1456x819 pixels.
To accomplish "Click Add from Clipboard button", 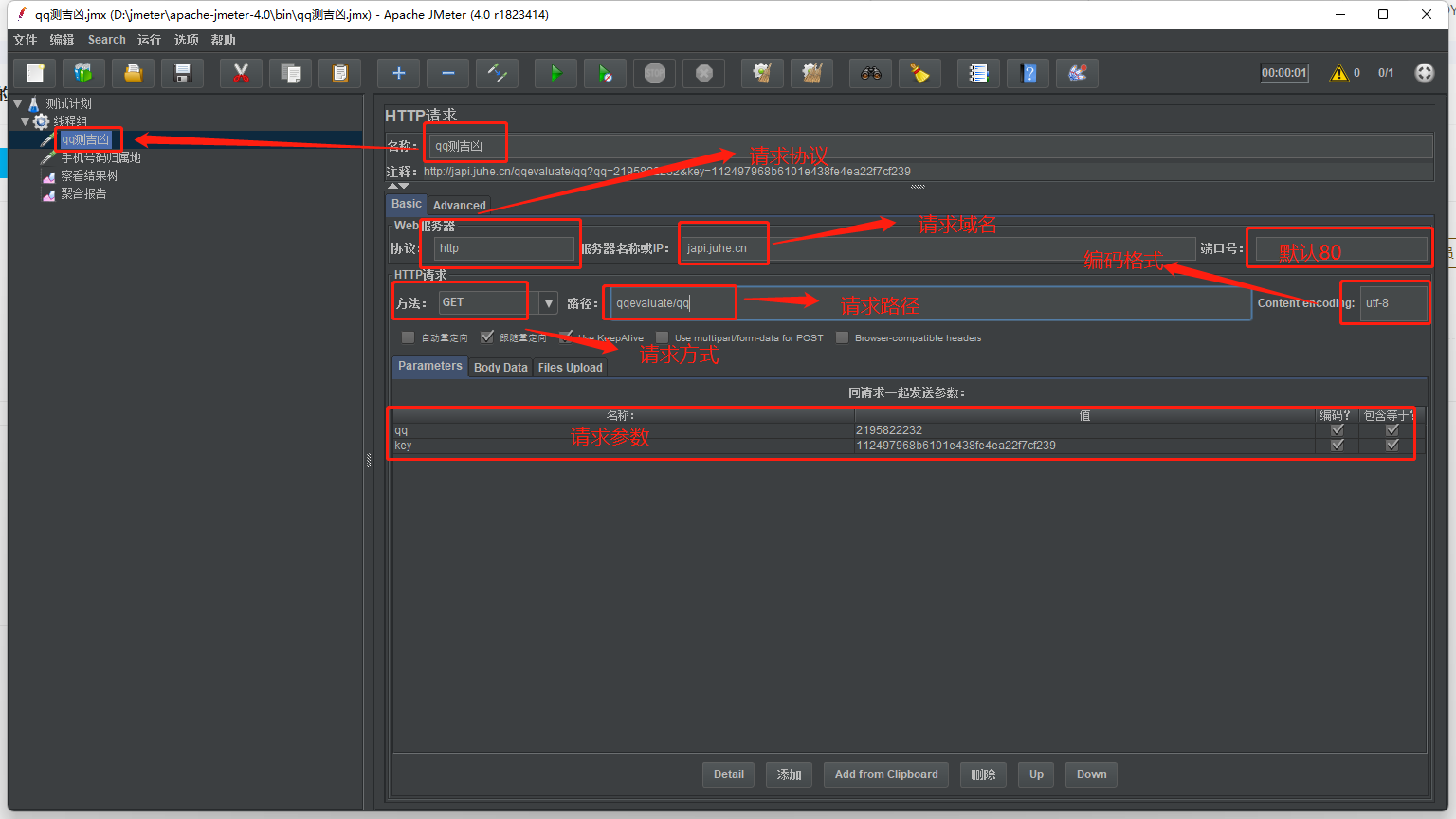I will tap(886, 774).
